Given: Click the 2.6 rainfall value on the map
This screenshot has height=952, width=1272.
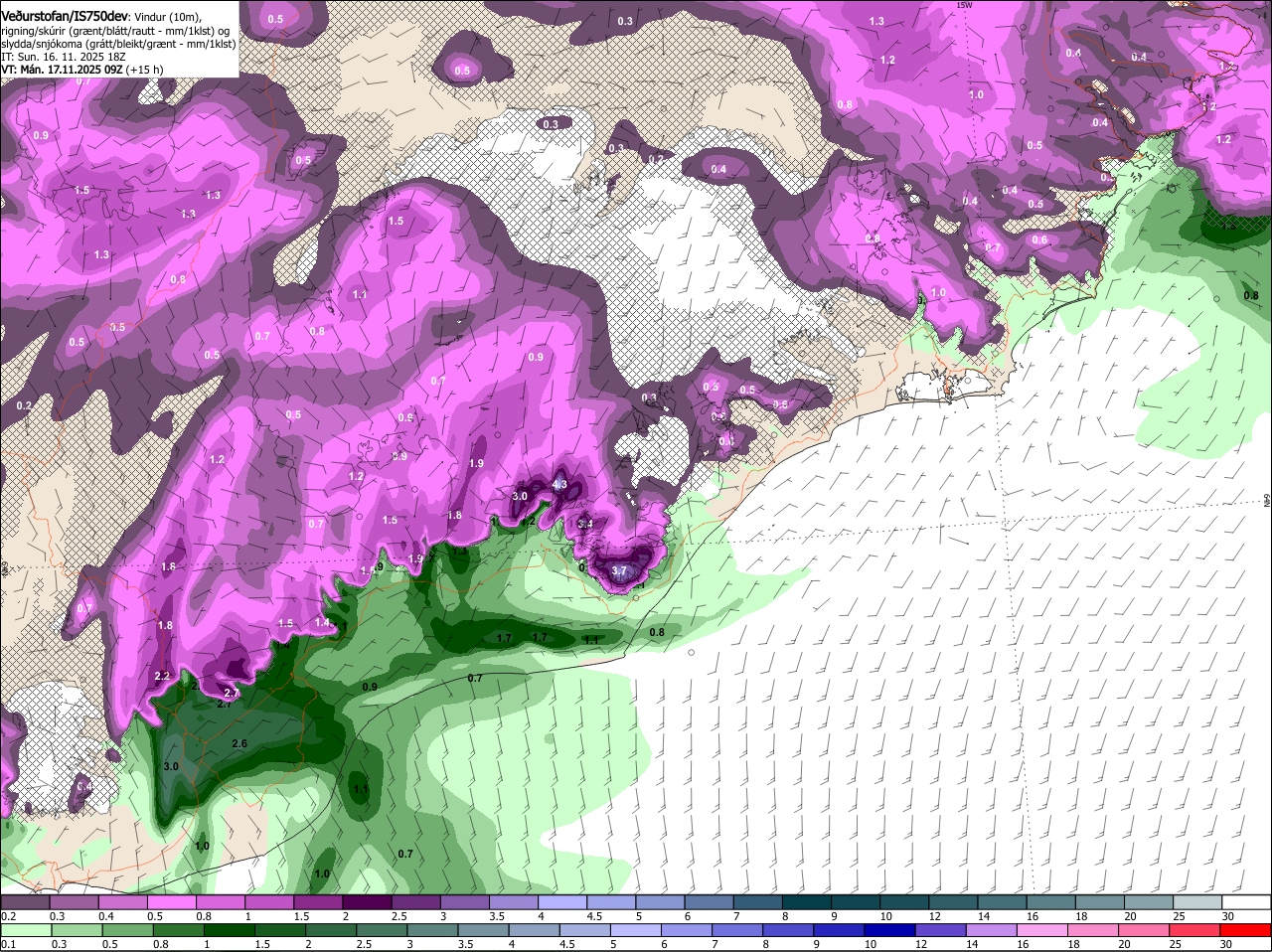Looking at the screenshot, I should (239, 743).
